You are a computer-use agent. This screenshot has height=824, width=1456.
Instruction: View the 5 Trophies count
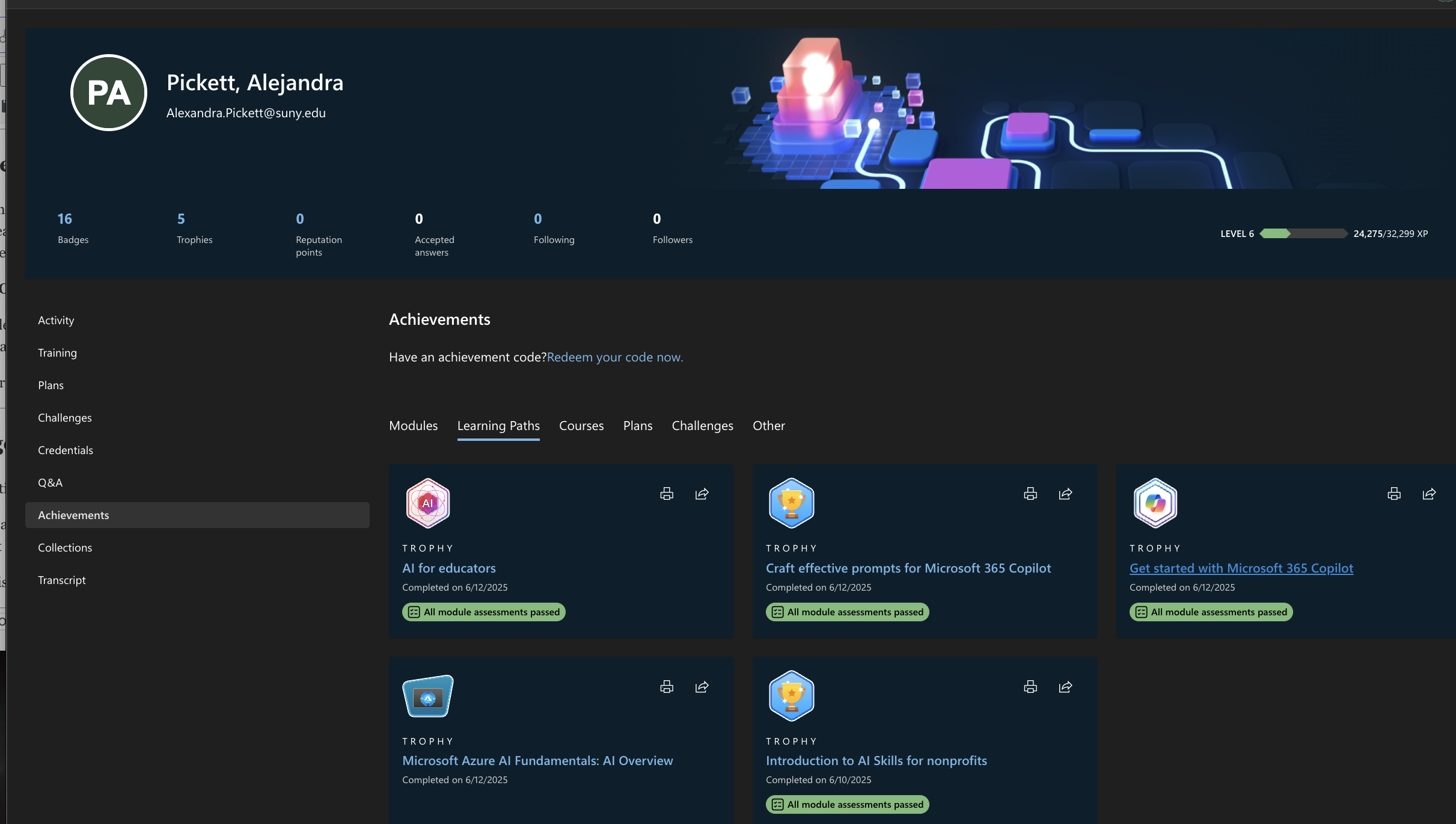pyautogui.click(x=195, y=228)
